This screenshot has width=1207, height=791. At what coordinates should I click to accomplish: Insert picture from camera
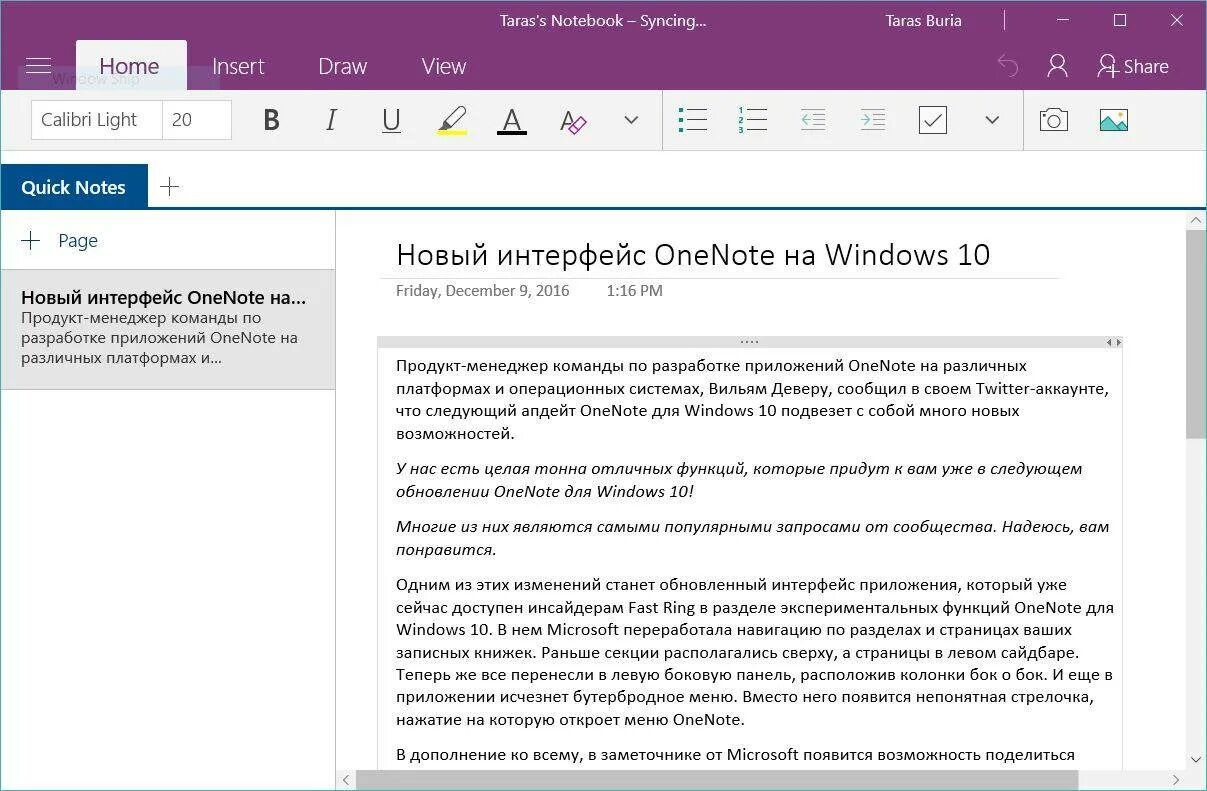pos(1053,120)
